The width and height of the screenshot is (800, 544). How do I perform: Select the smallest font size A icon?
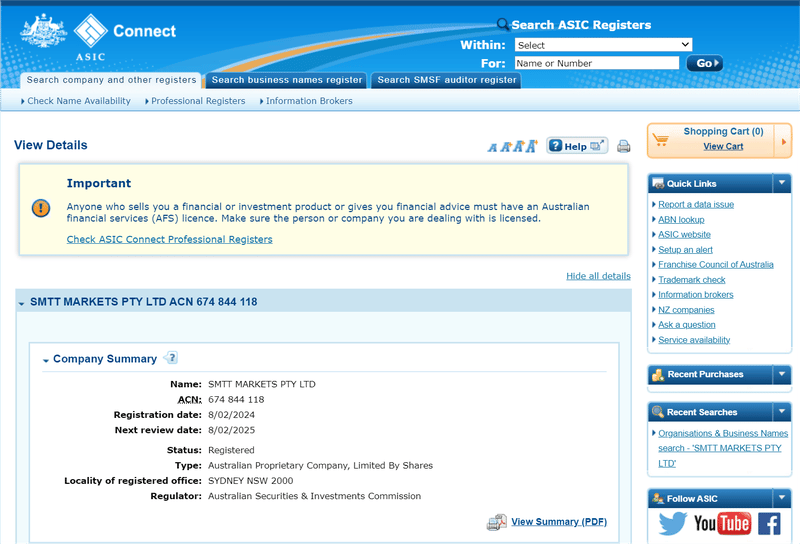click(x=492, y=147)
